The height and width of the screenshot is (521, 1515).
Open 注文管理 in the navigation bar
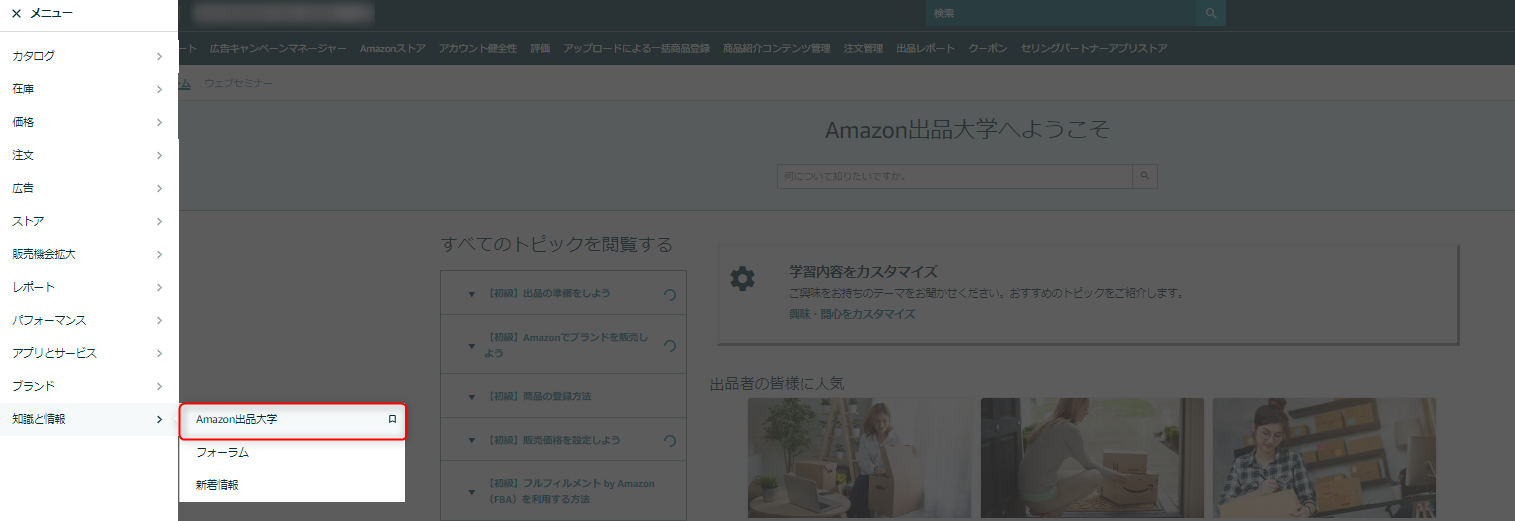pos(863,48)
